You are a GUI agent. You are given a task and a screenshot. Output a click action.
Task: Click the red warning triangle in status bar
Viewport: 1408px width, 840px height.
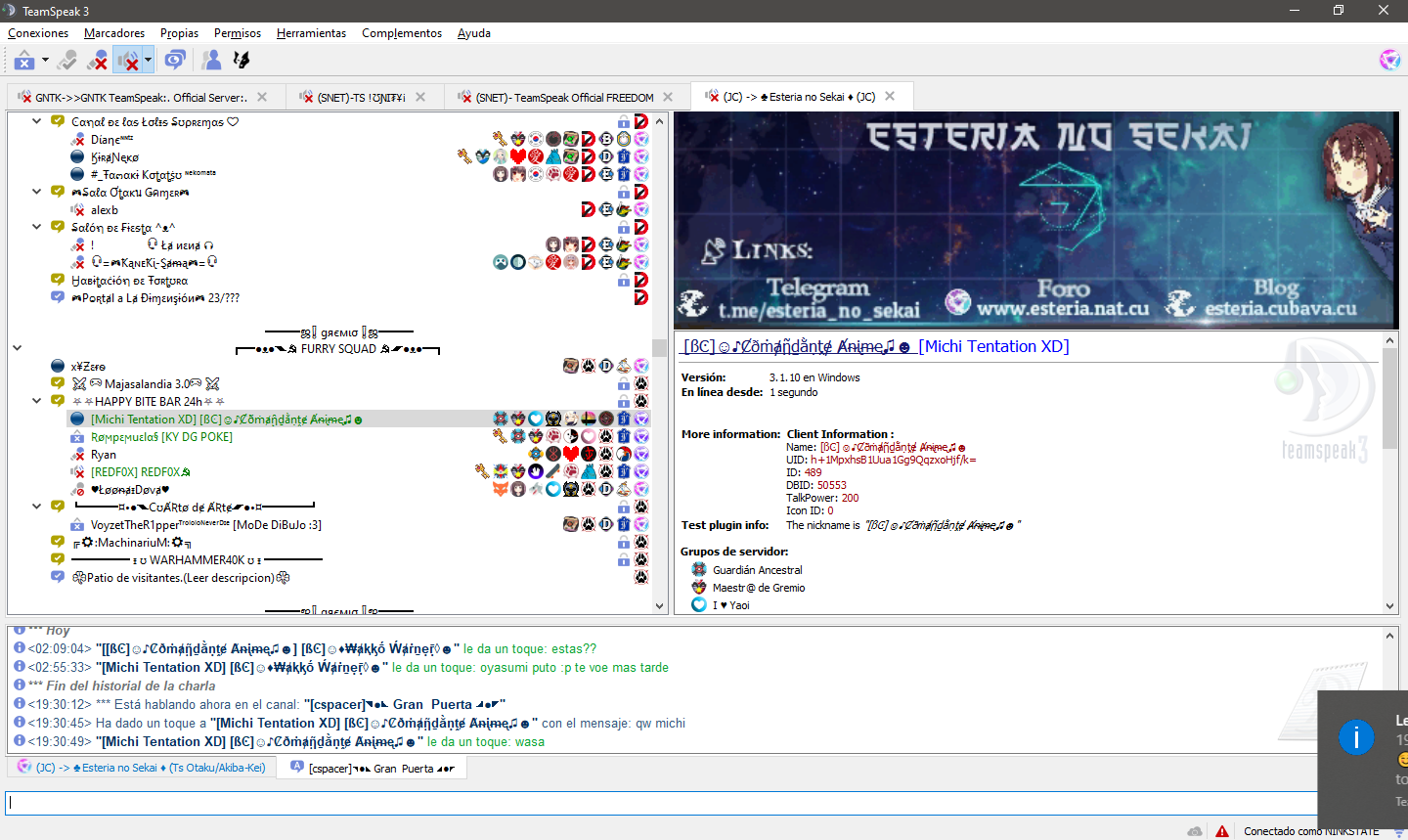click(1221, 831)
